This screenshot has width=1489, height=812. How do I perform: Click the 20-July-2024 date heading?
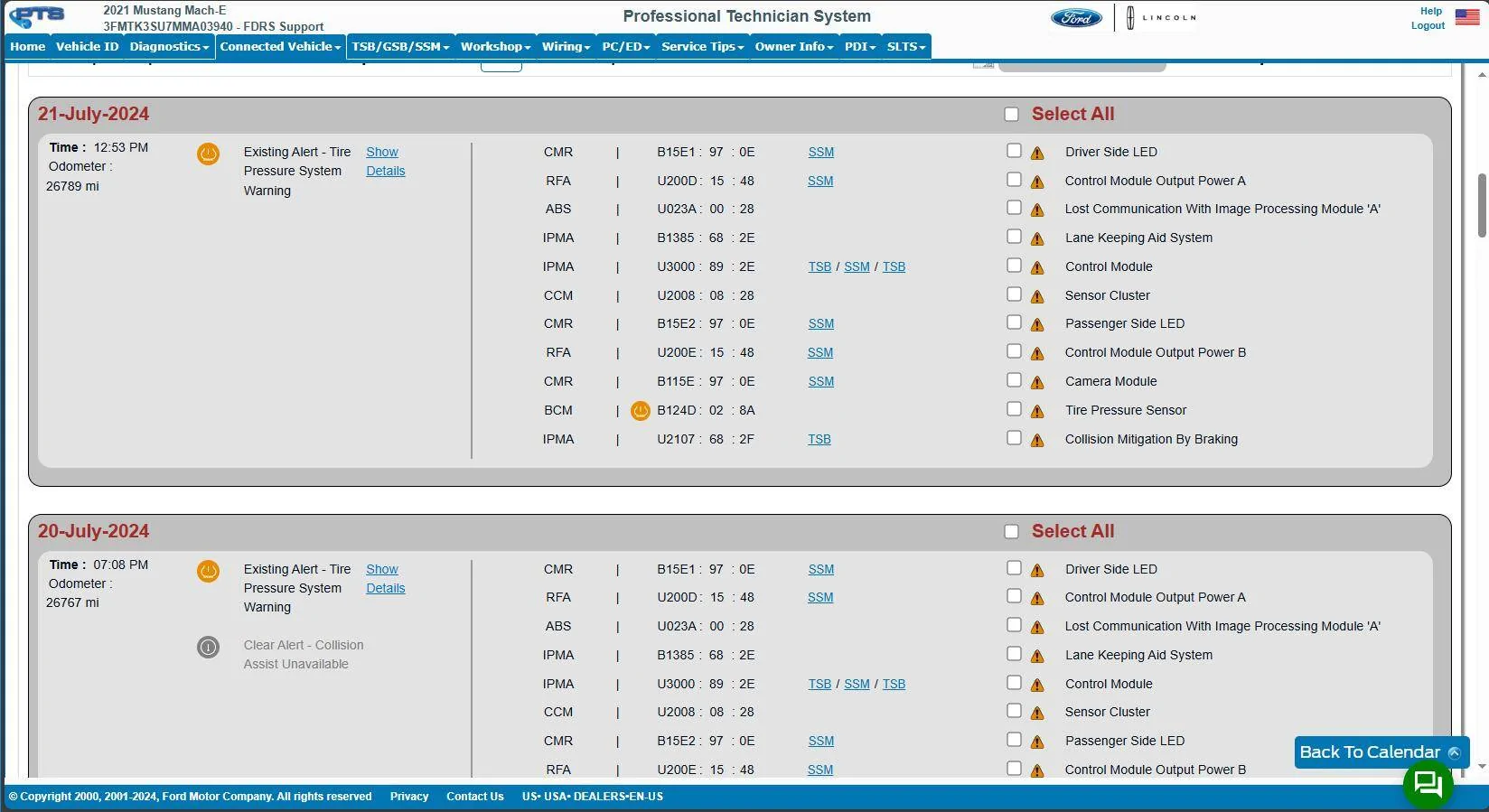(94, 532)
